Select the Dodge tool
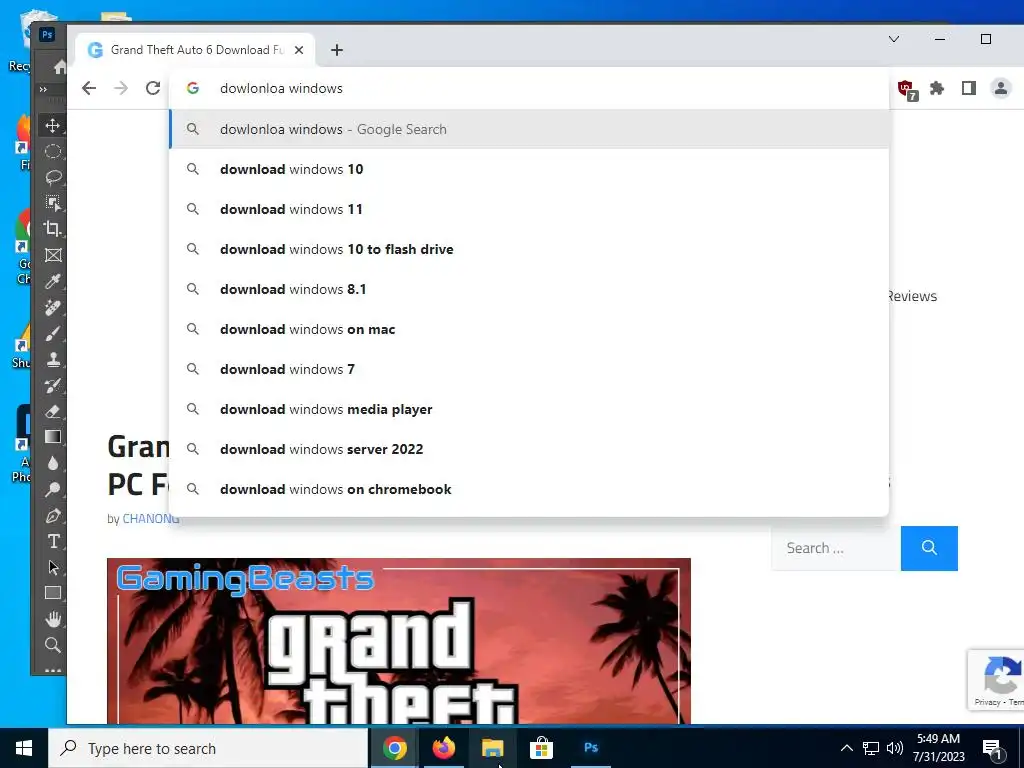Image resolution: width=1024 pixels, height=768 pixels. (x=53, y=489)
